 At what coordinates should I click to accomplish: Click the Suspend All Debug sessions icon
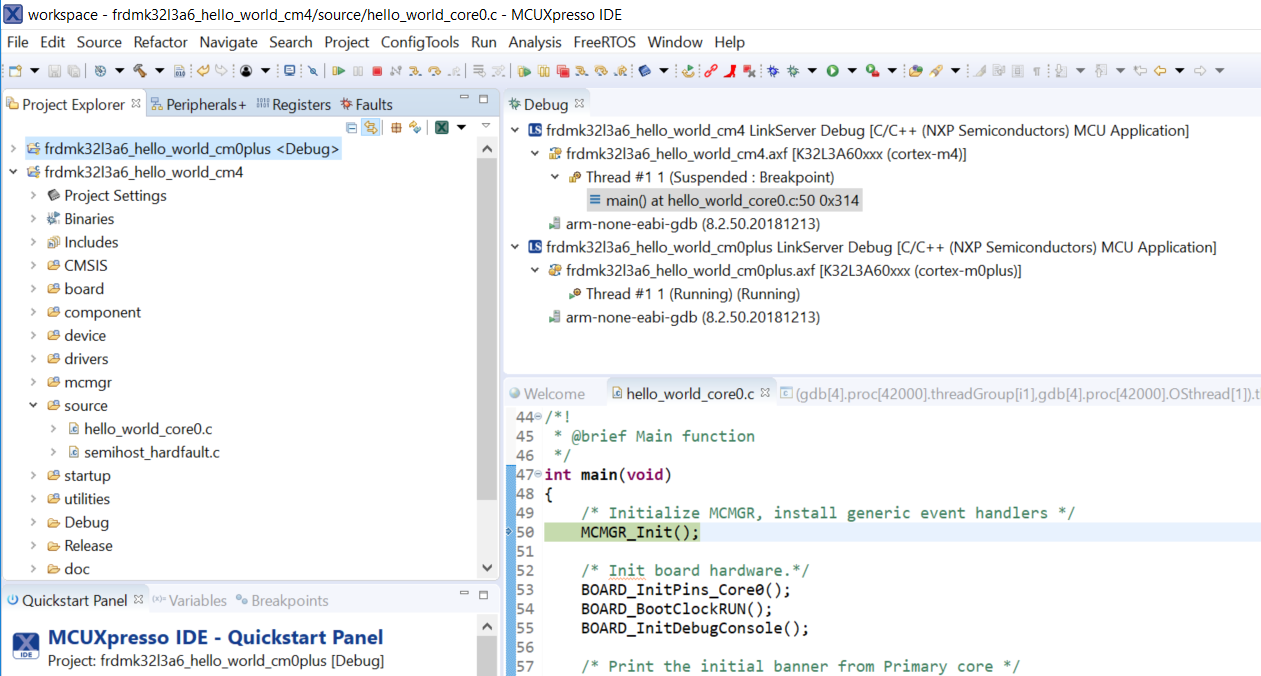(544, 71)
